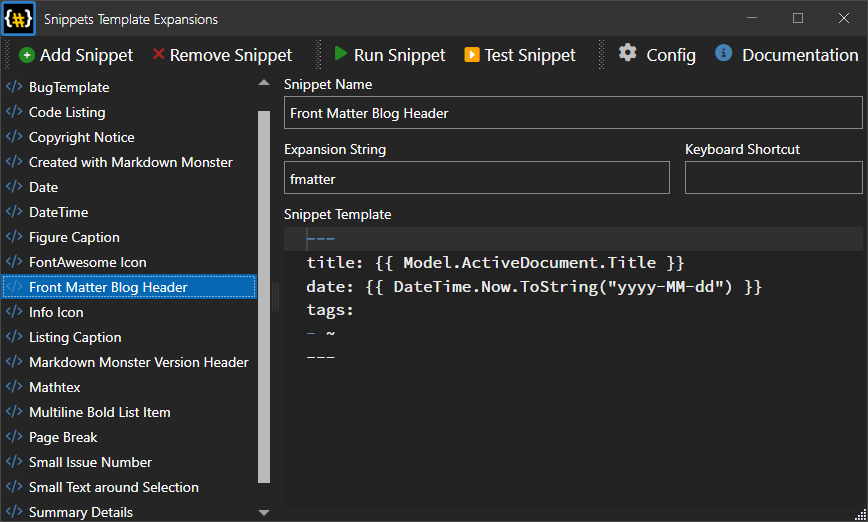
Task: Select the Info Icon snippet
Action: pos(56,312)
